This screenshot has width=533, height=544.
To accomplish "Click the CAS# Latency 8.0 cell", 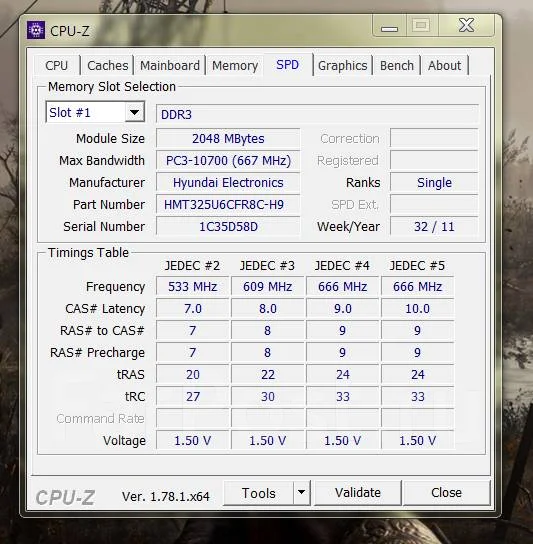I will point(268,308).
